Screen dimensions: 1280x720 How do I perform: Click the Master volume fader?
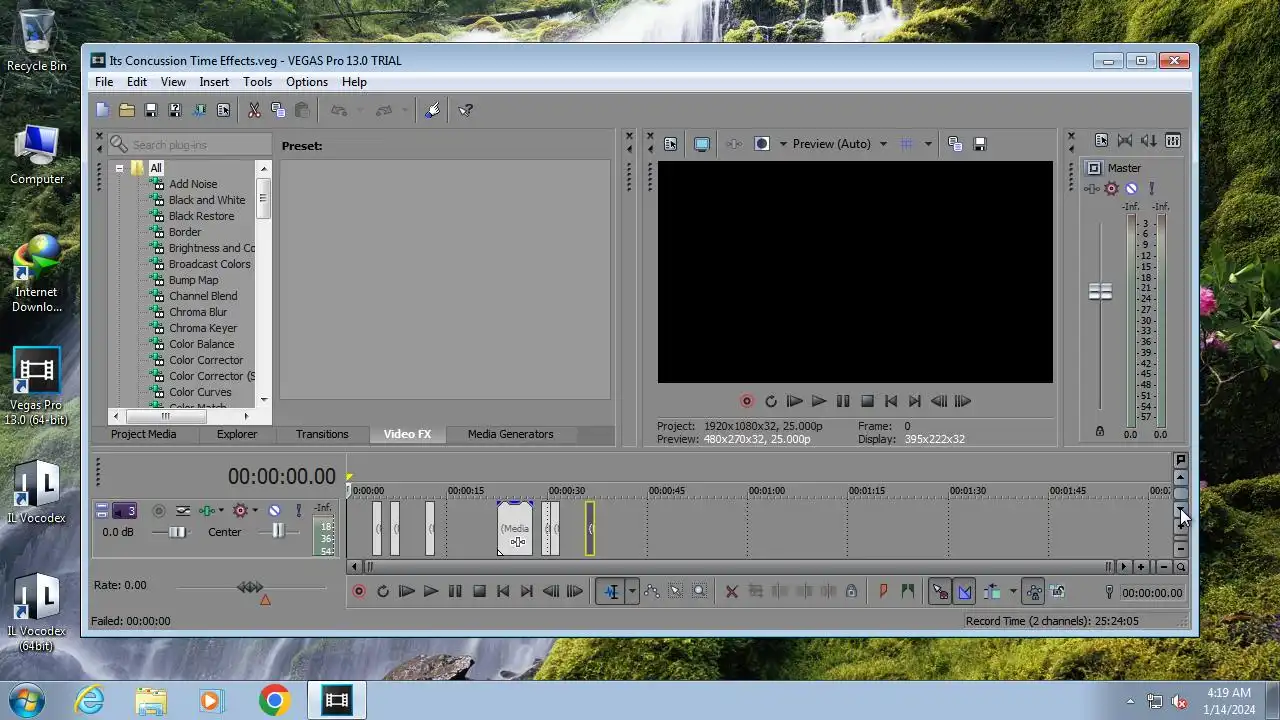click(x=1100, y=292)
